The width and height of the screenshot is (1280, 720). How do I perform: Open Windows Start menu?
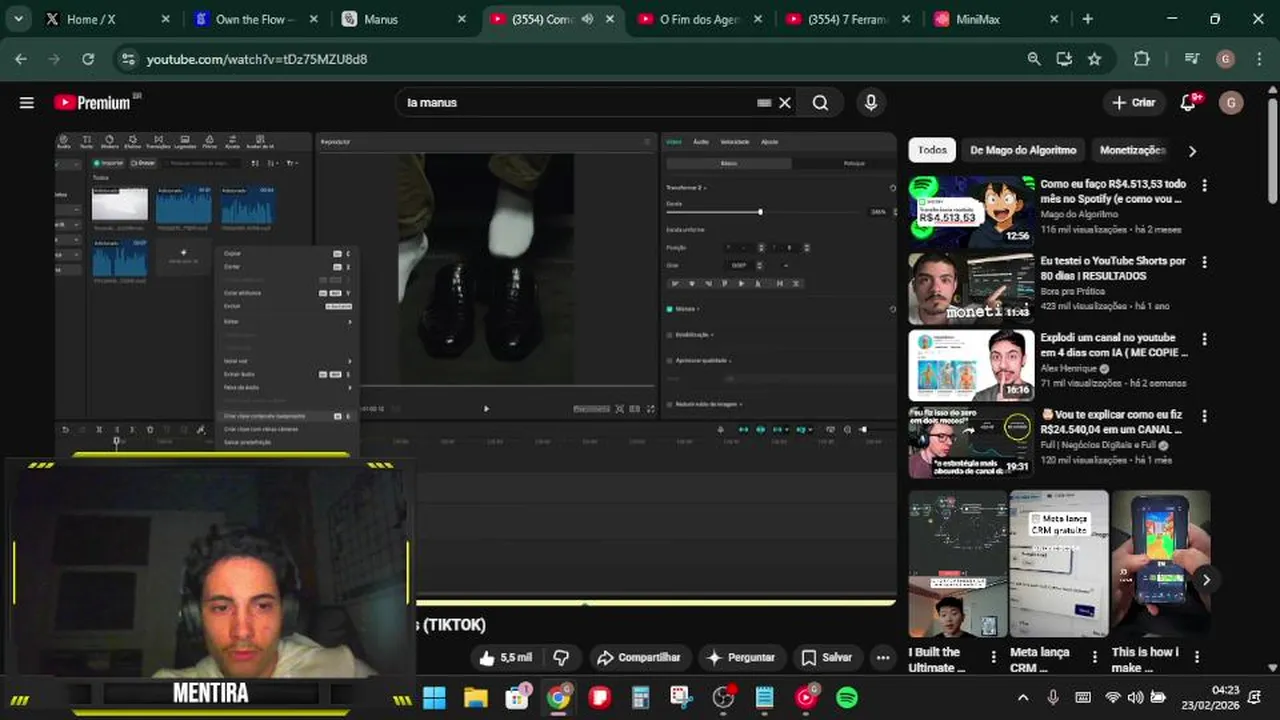coord(434,697)
